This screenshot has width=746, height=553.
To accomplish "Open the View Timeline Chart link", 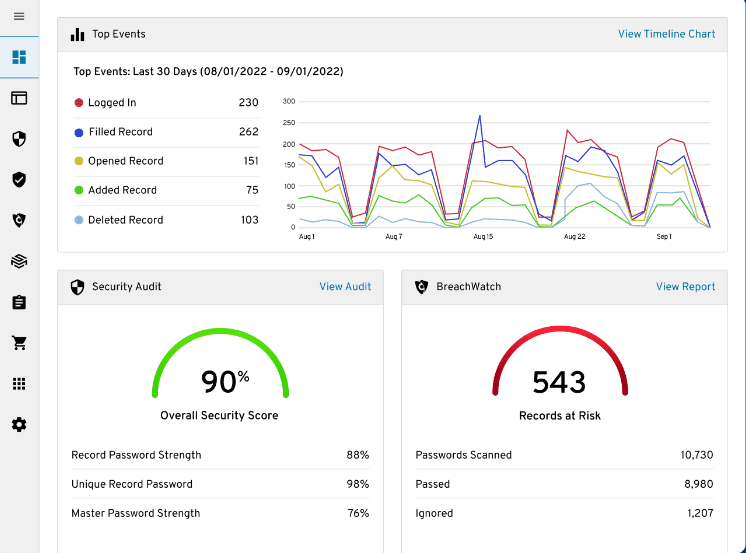I will point(667,34).
